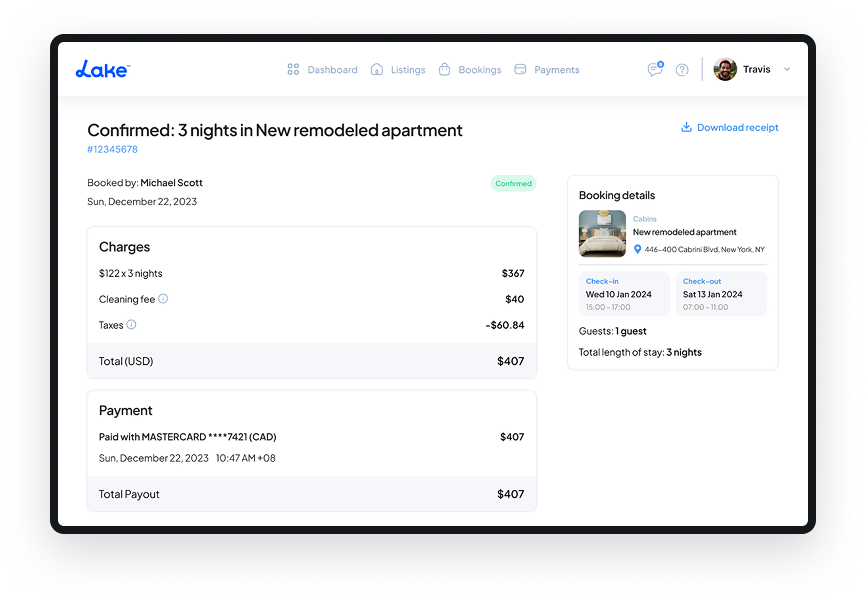
Task: Click the Cleaning fee info icon
Action: [163, 299]
